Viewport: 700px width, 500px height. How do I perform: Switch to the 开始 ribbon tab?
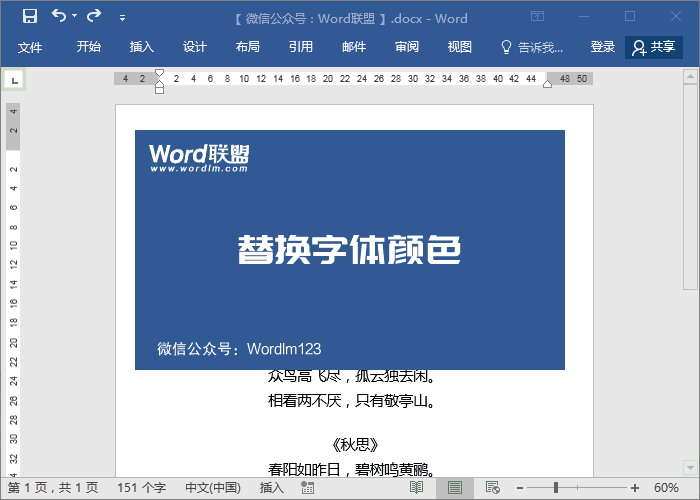pos(88,46)
